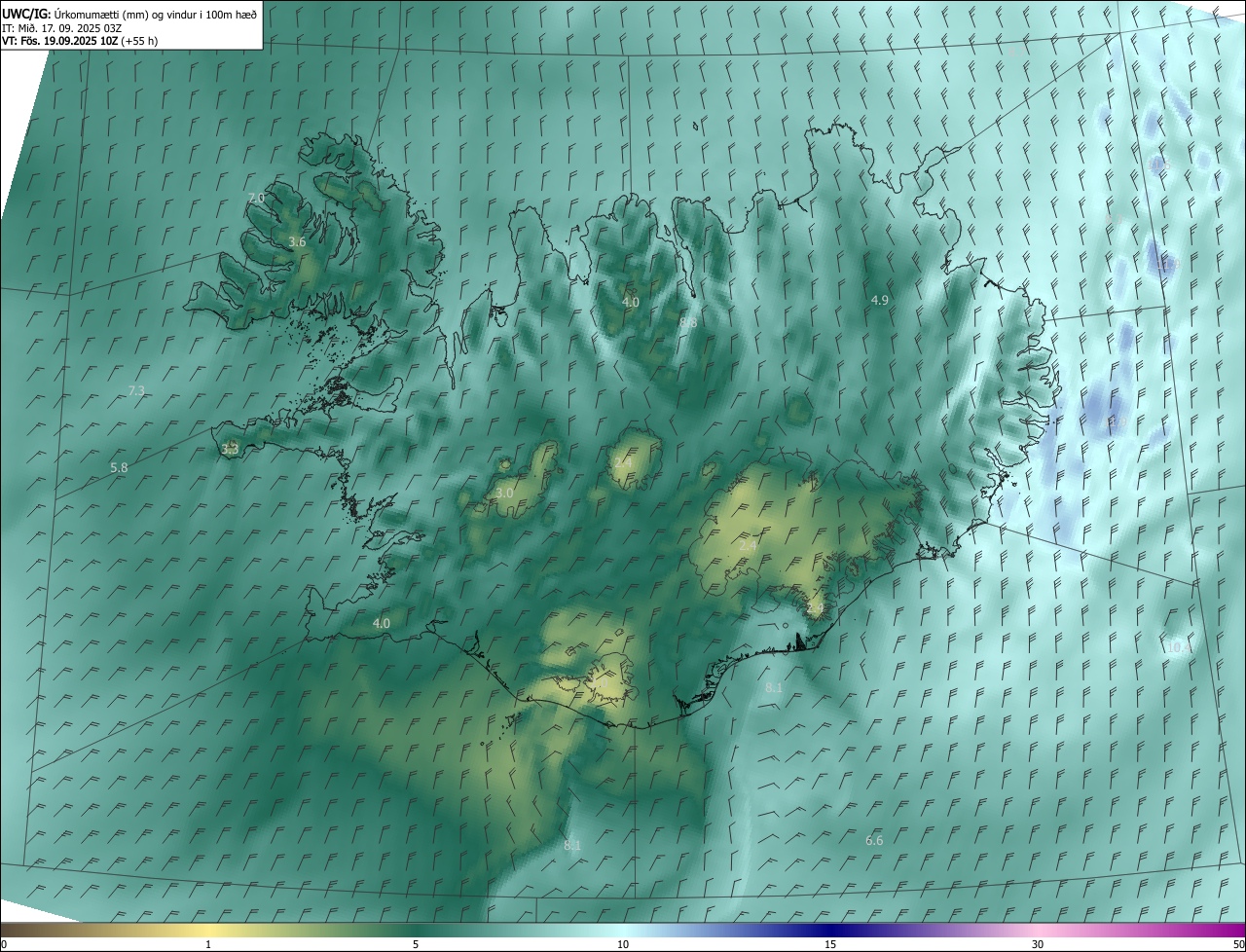Viewport: 1246px width, 952px height.
Task: Select the 8.8 value label
Action: [688, 322]
